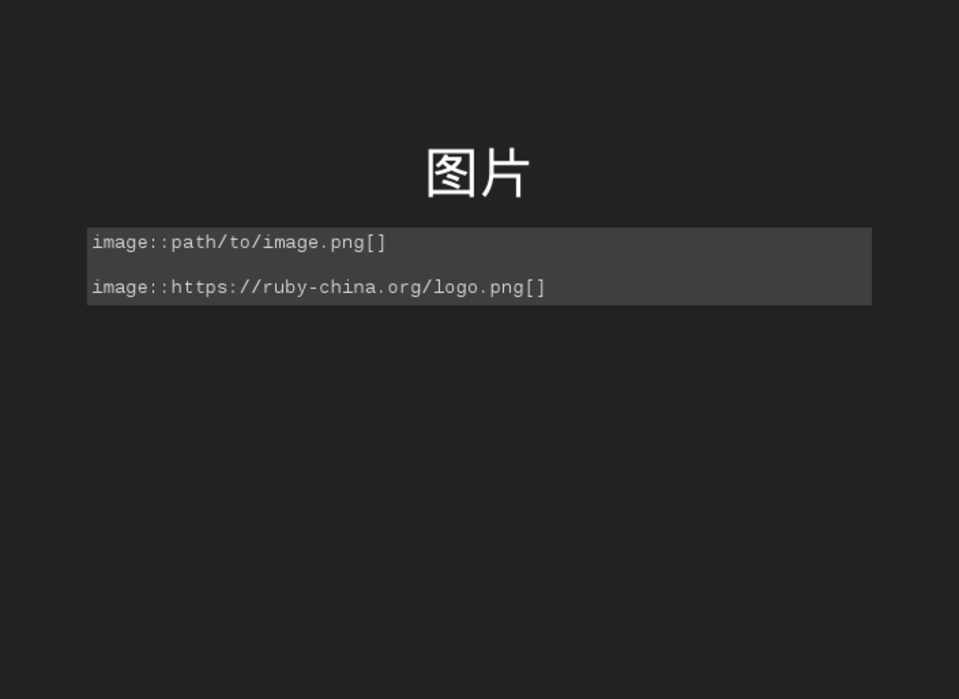Click the path/to/image.png path text
959x699 pixels.
point(267,243)
